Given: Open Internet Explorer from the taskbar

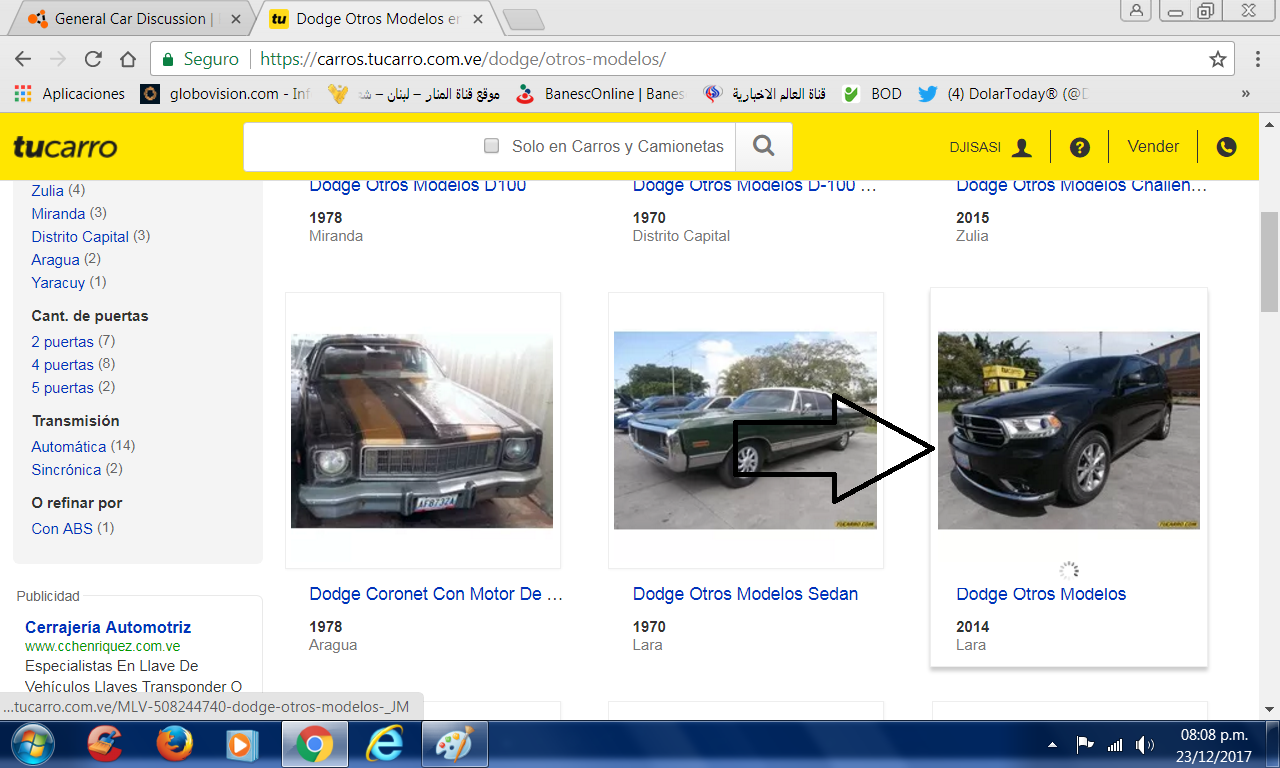Looking at the screenshot, I should 384,744.
